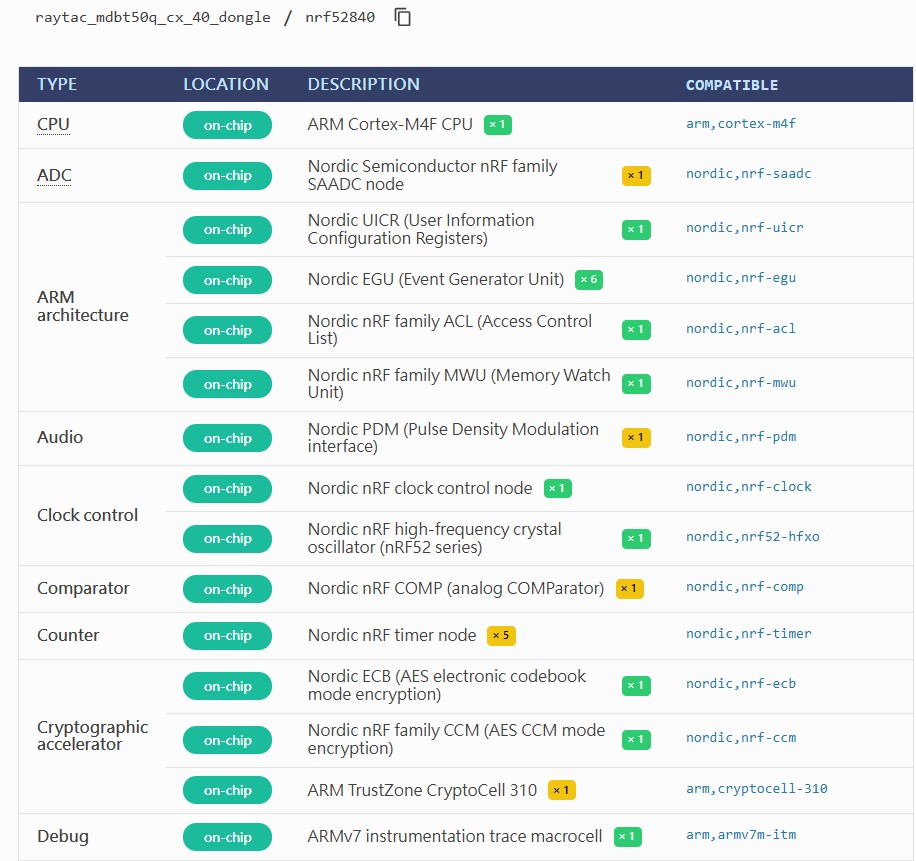Screen dimensions: 916x861
Task: Click on-chip pill in the CPU row
Action: 227,125
